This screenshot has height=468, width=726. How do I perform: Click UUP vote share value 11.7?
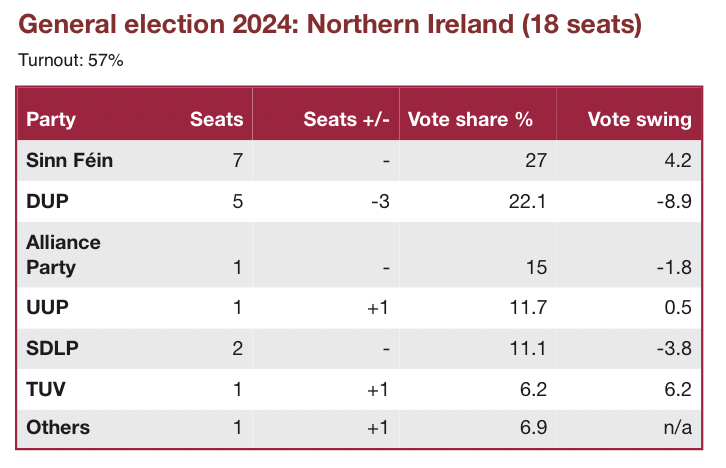point(528,308)
